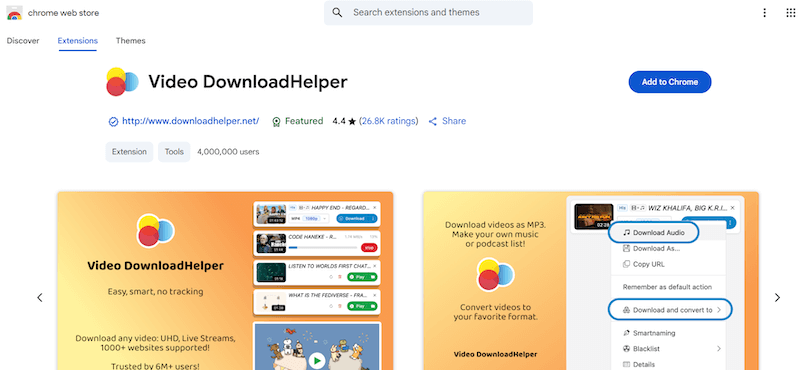The image size is (800, 370).
Task: Focus the Search extensions and themes field
Action: (429, 13)
